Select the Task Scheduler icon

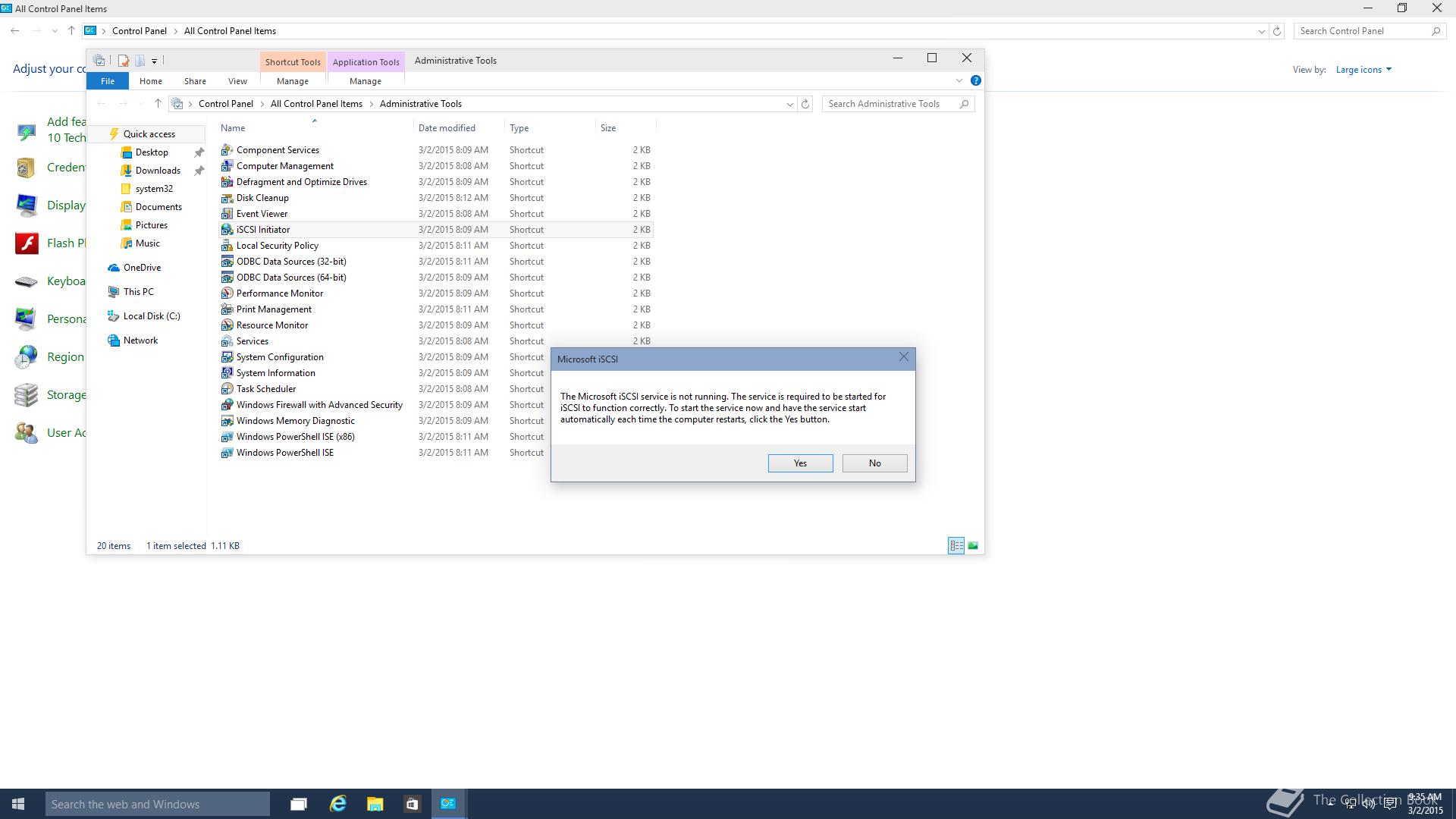(227, 389)
